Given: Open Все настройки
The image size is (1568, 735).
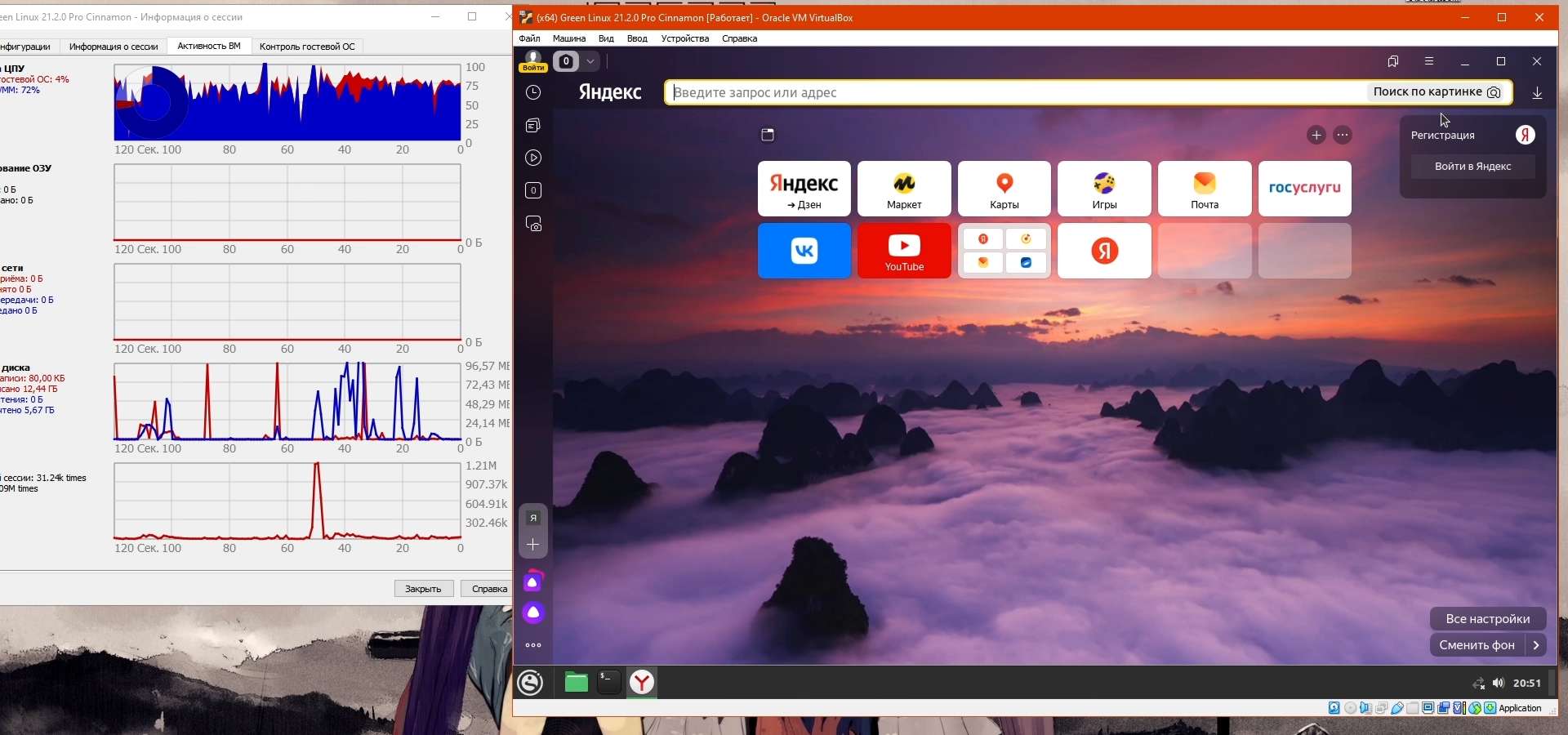Looking at the screenshot, I should pos(1488,619).
